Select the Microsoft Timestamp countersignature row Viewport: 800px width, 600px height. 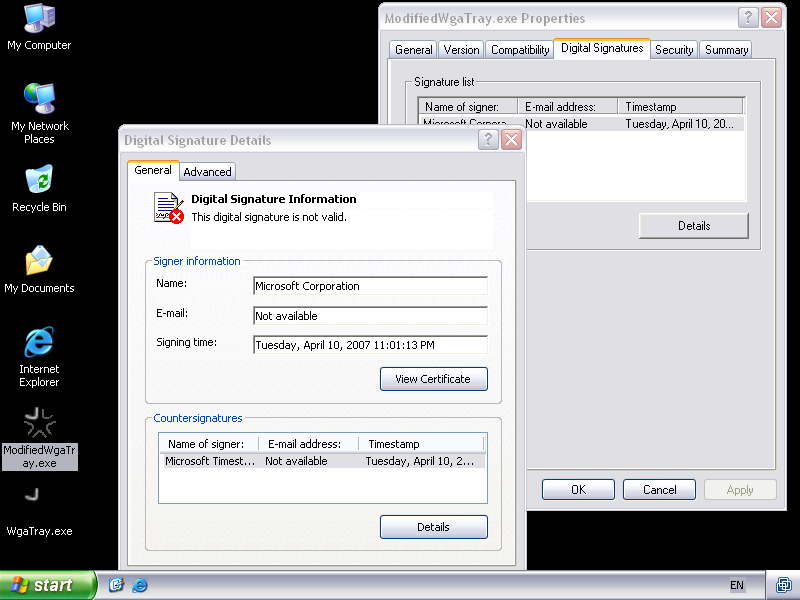320,461
